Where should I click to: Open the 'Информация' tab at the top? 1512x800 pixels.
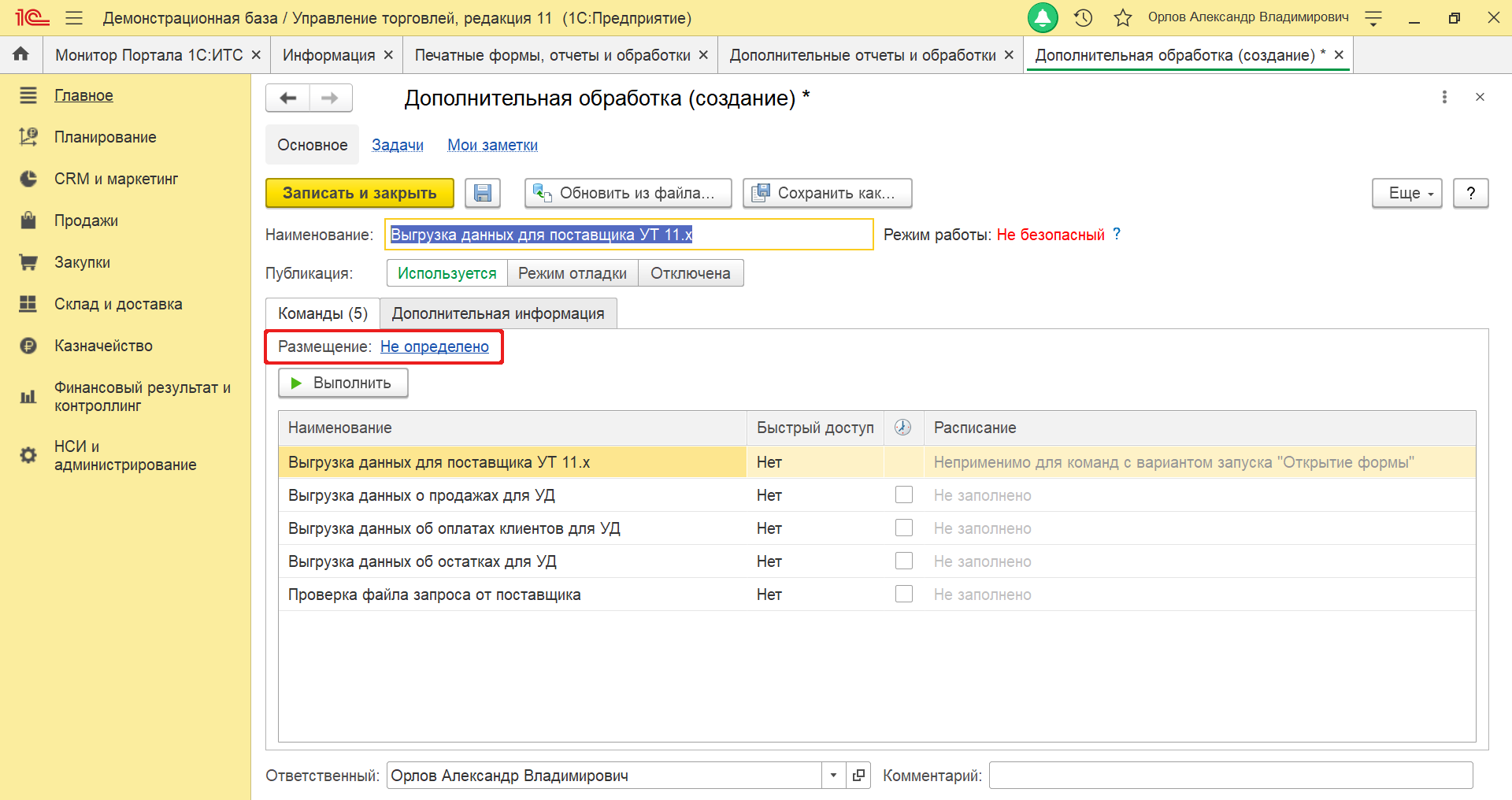328,54
